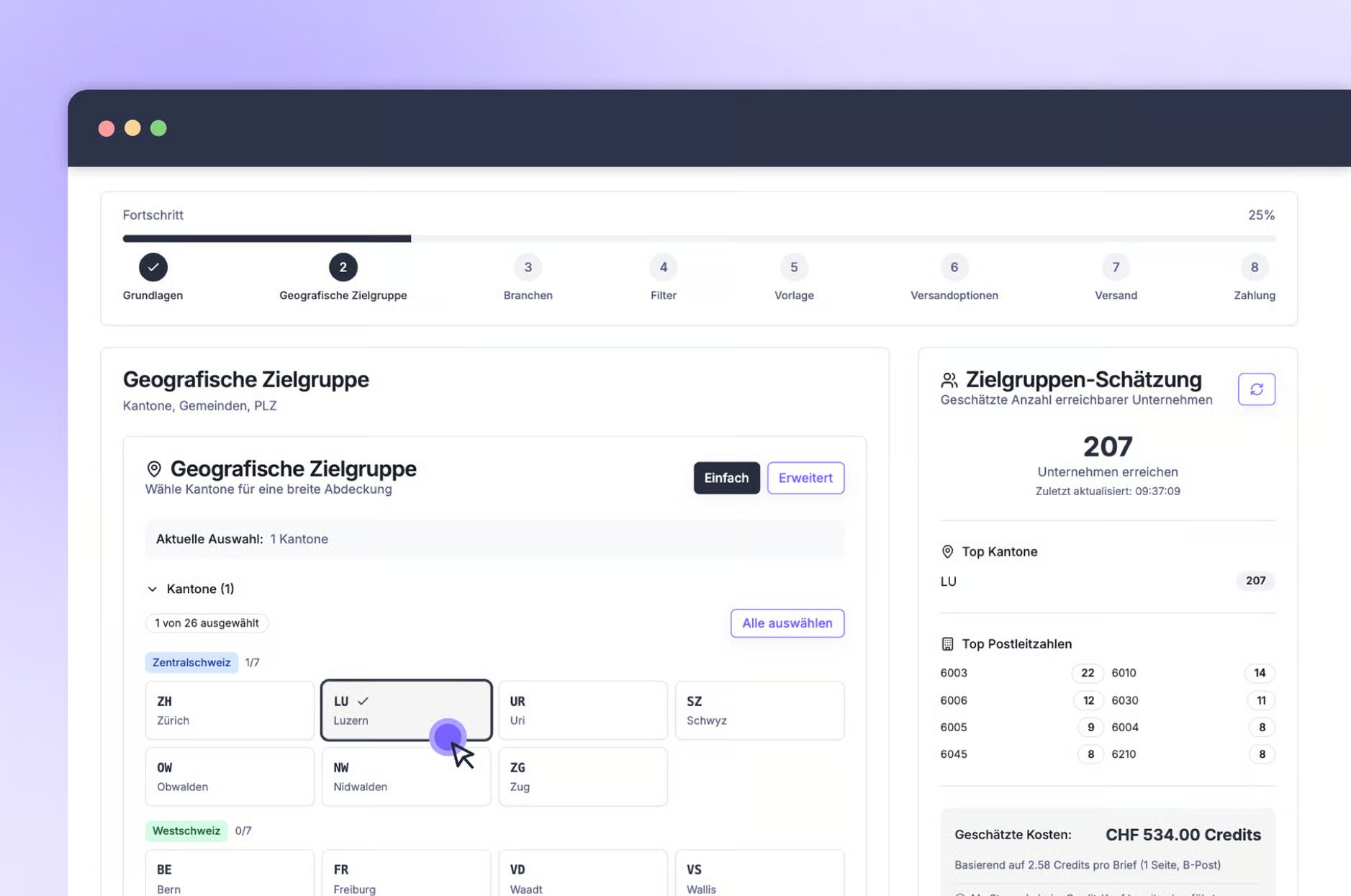Click postal code 6004
The width and height of the screenshot is (1351, 896).
coord(1125,727)
